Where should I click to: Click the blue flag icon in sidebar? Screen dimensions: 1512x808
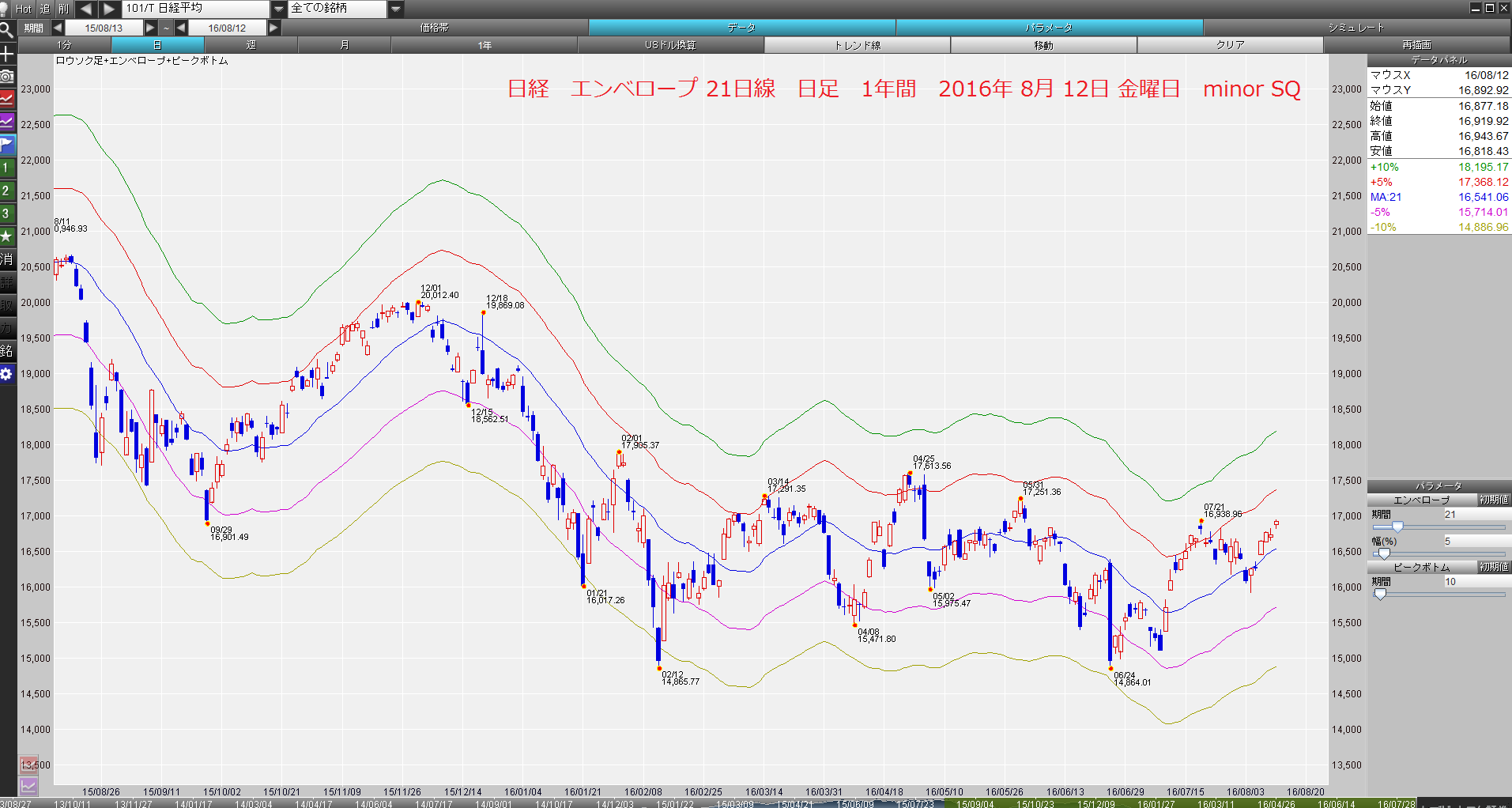[6, 145]
